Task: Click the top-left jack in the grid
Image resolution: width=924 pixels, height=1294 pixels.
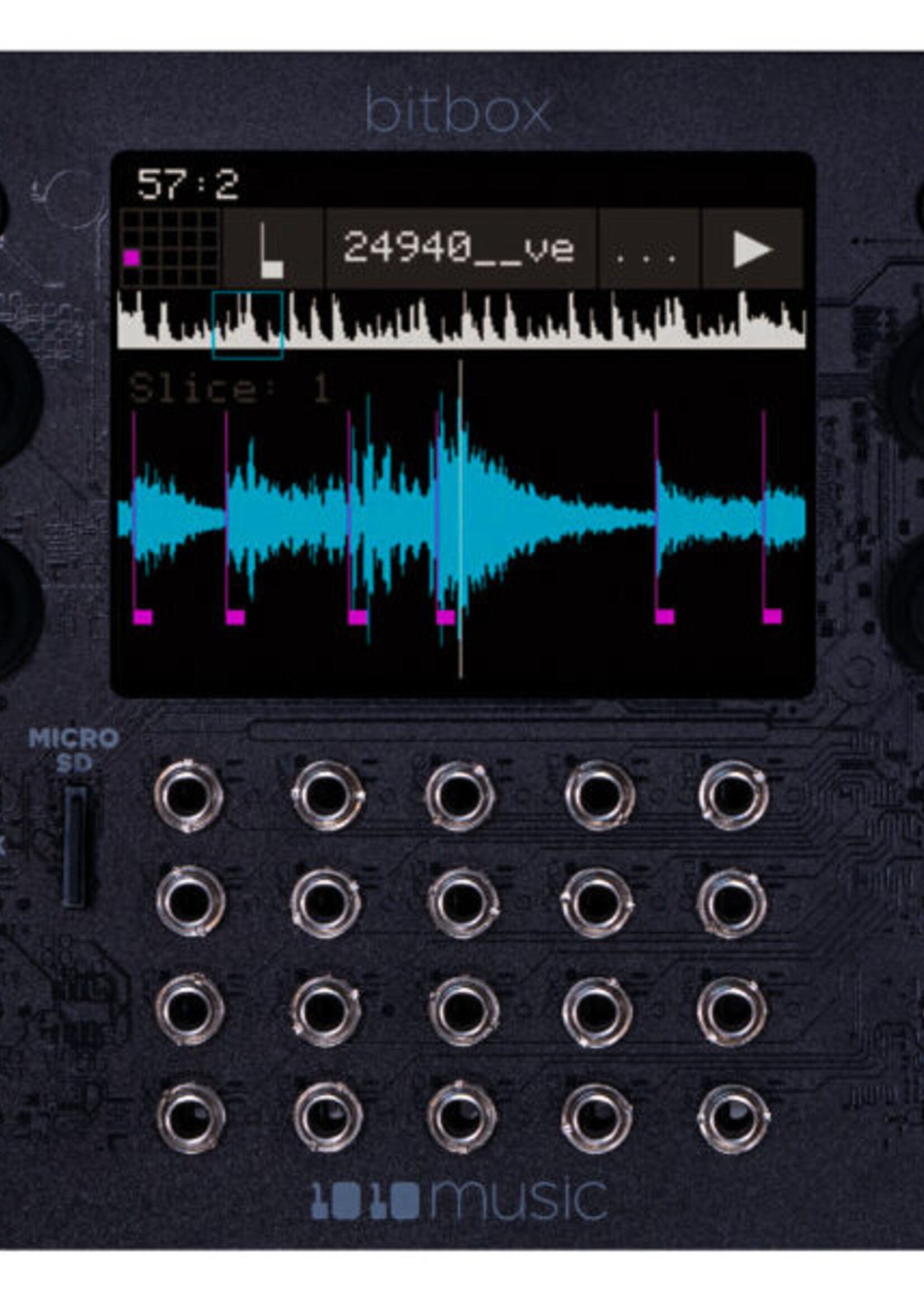Action: coord(189,797)
